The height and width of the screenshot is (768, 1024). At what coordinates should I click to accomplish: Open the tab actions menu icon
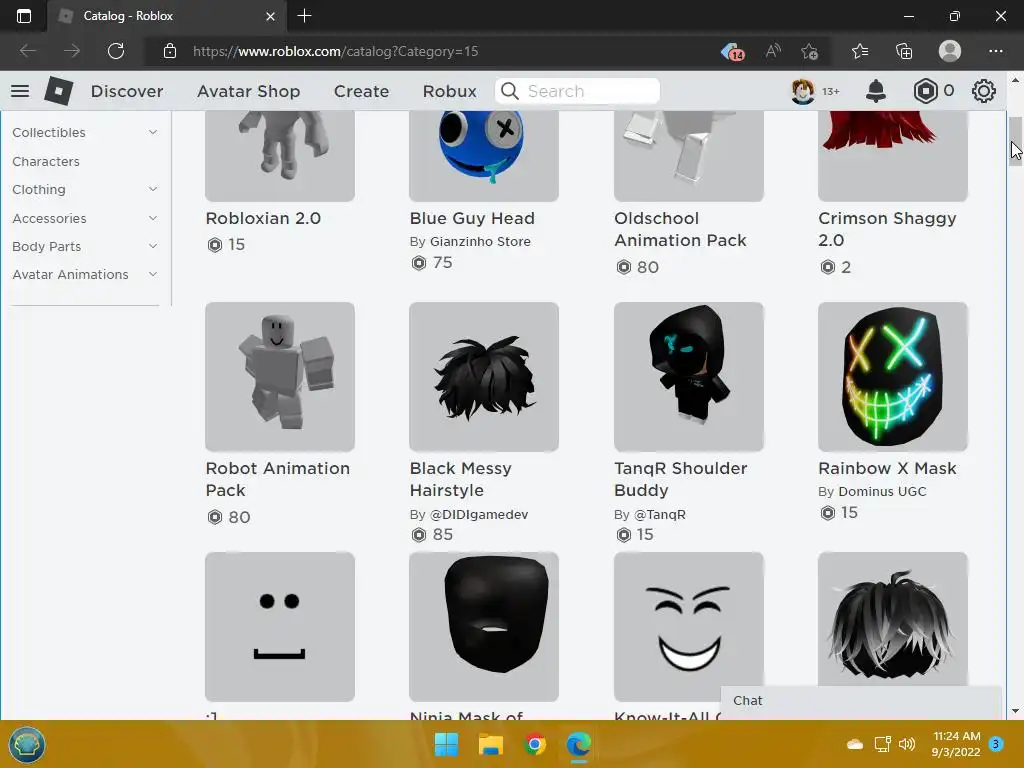(24, 16)
